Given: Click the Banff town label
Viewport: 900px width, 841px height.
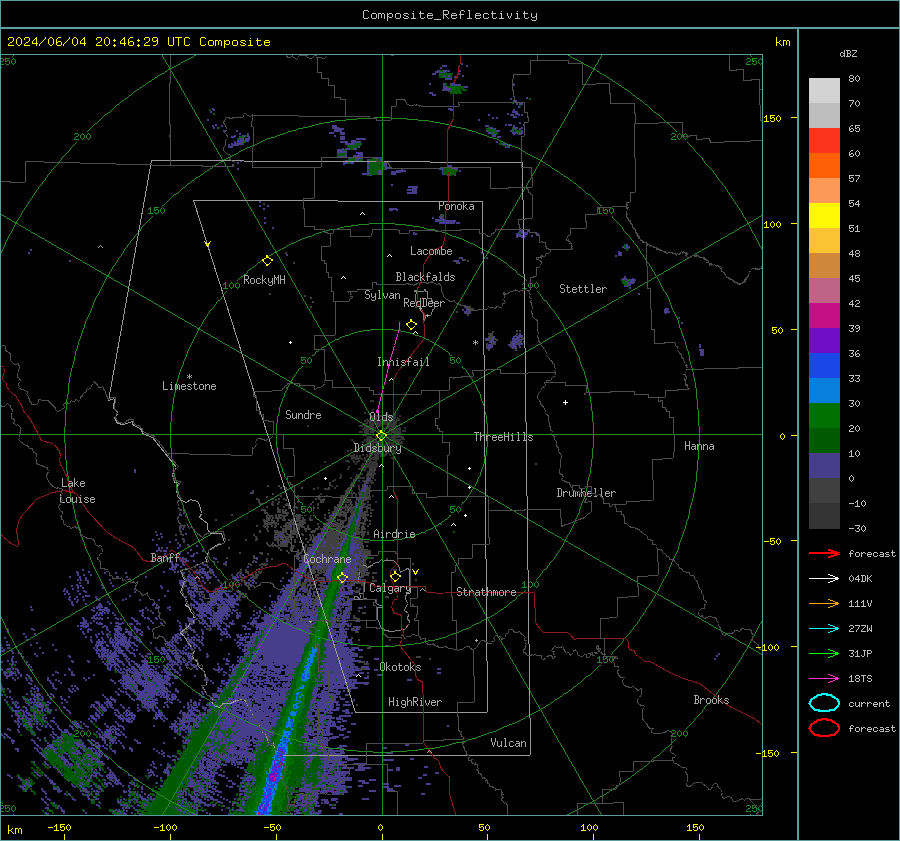Looking at the screenshot, I should click(165, 558).
